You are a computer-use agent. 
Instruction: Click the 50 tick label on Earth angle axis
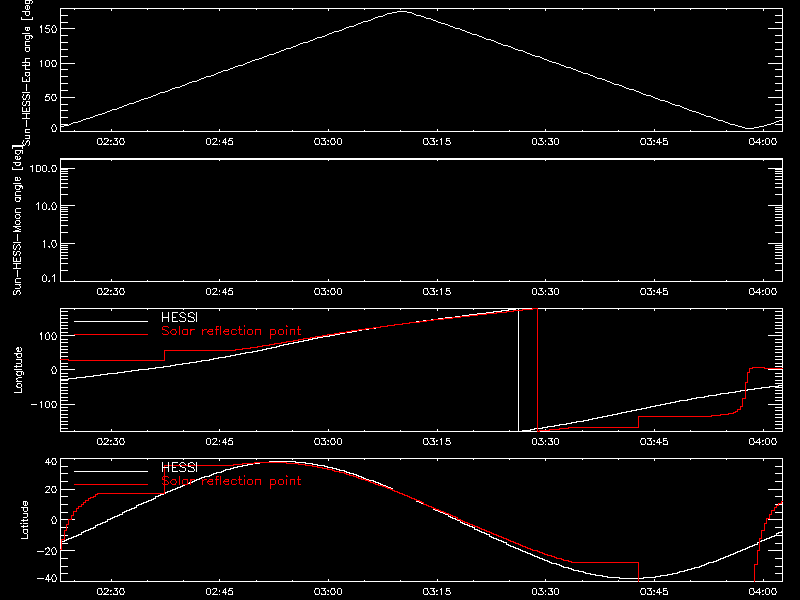coord(51,97)
